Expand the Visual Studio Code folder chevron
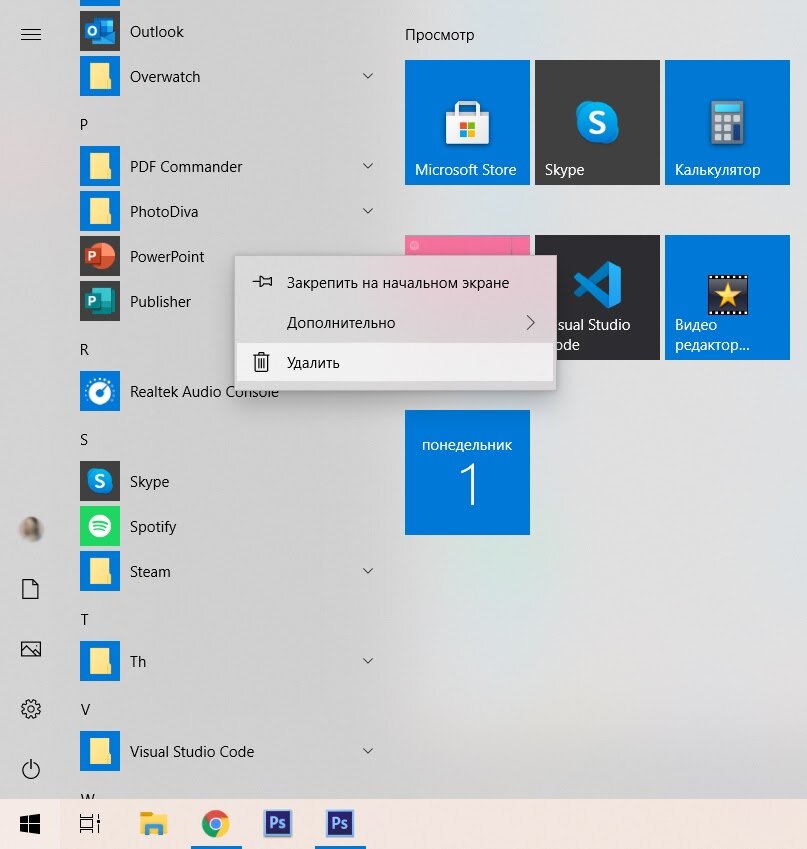The width and height of the screenshot is (807, 849). point(368,750)
